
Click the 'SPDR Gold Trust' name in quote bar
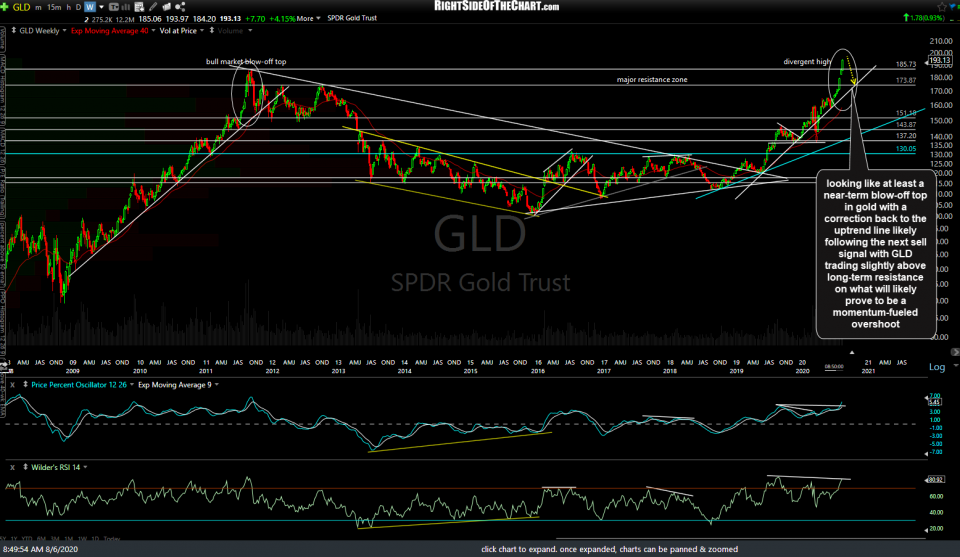pyautogui.click(x=352, y=18)
